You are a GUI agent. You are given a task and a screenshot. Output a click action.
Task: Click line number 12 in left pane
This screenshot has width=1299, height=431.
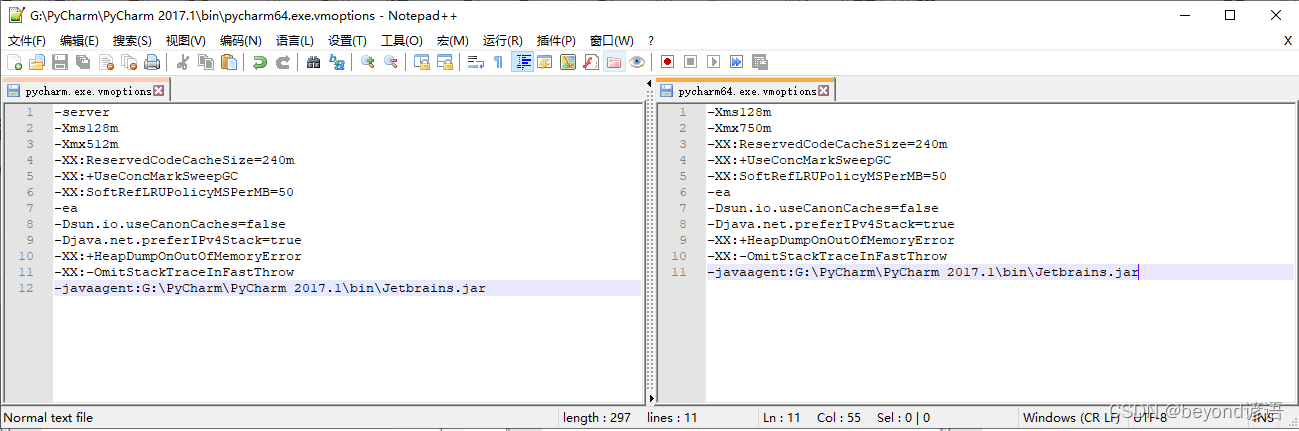tap(27, 288)
